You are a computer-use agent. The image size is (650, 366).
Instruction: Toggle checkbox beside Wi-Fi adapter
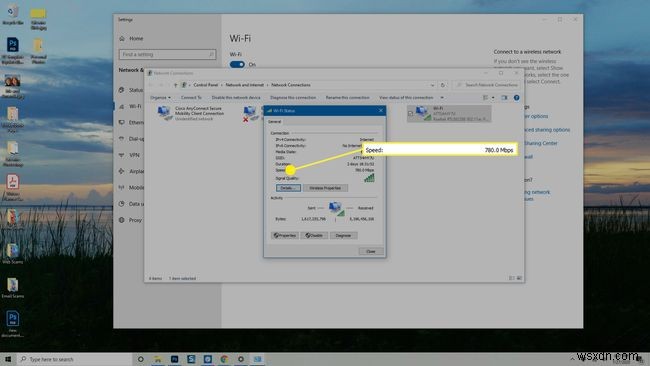410,113
